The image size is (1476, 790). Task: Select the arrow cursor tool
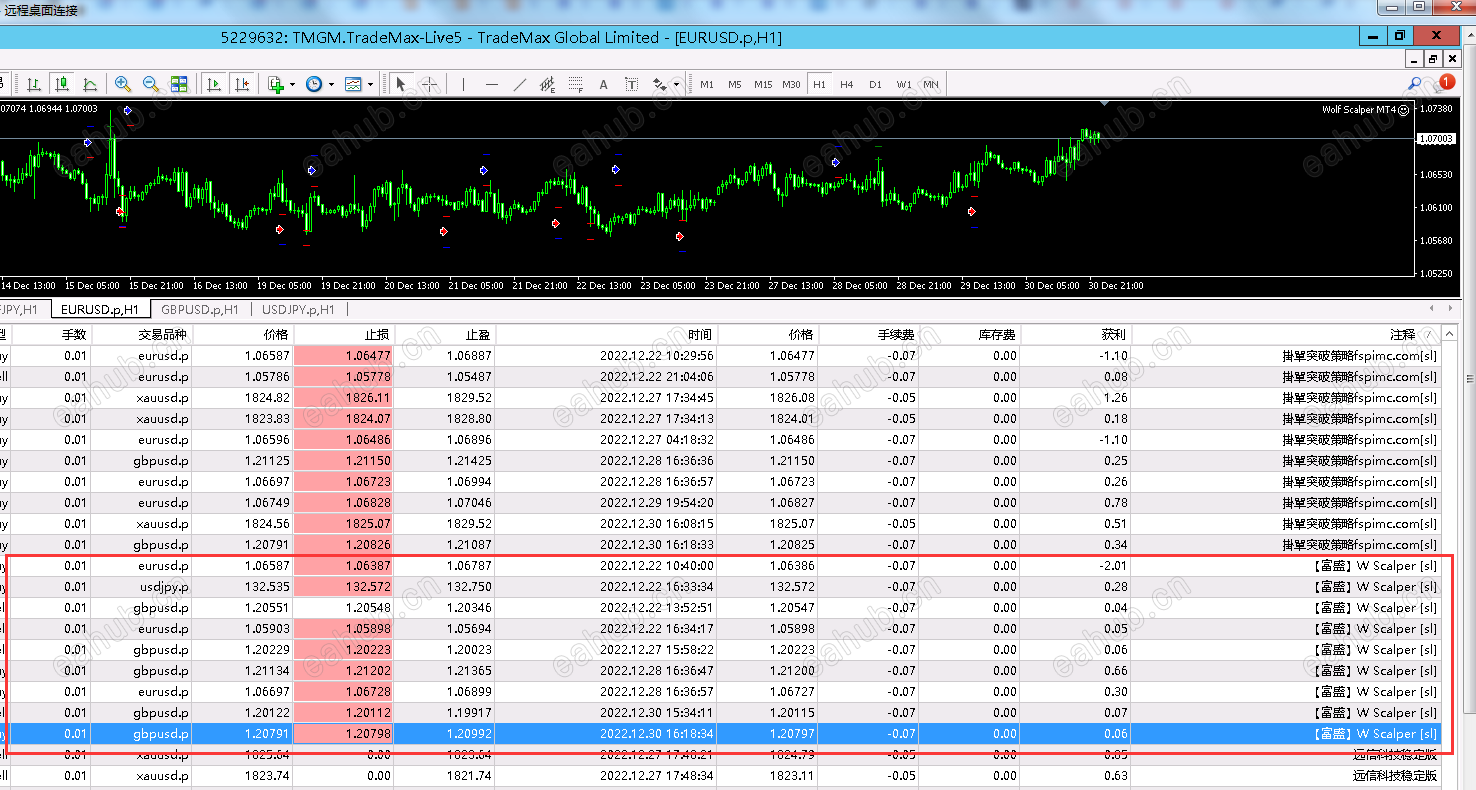pos(400,84)
